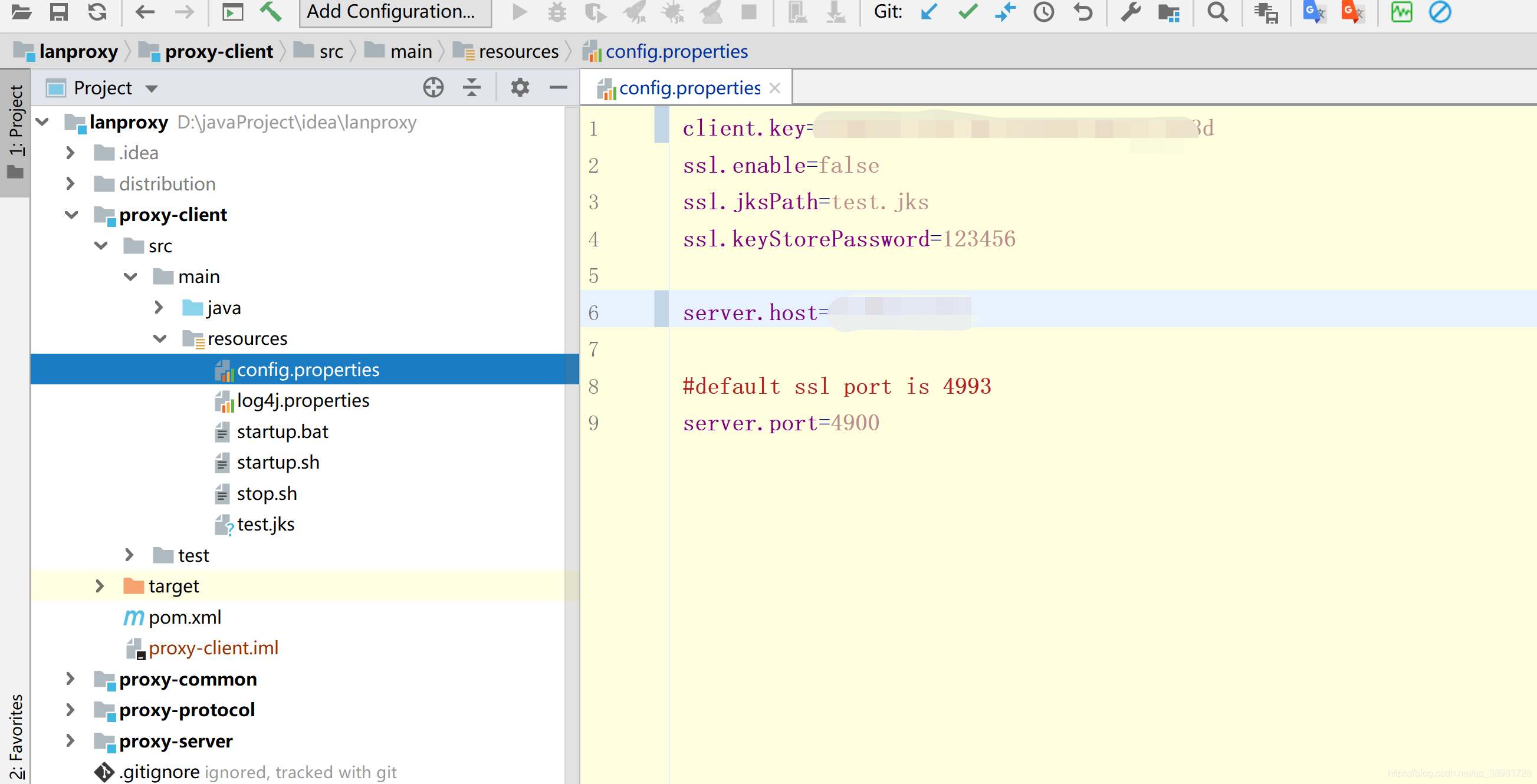Search everywhere with magnifier icon
The image size is (1537, 784).
pos(1217,12)
